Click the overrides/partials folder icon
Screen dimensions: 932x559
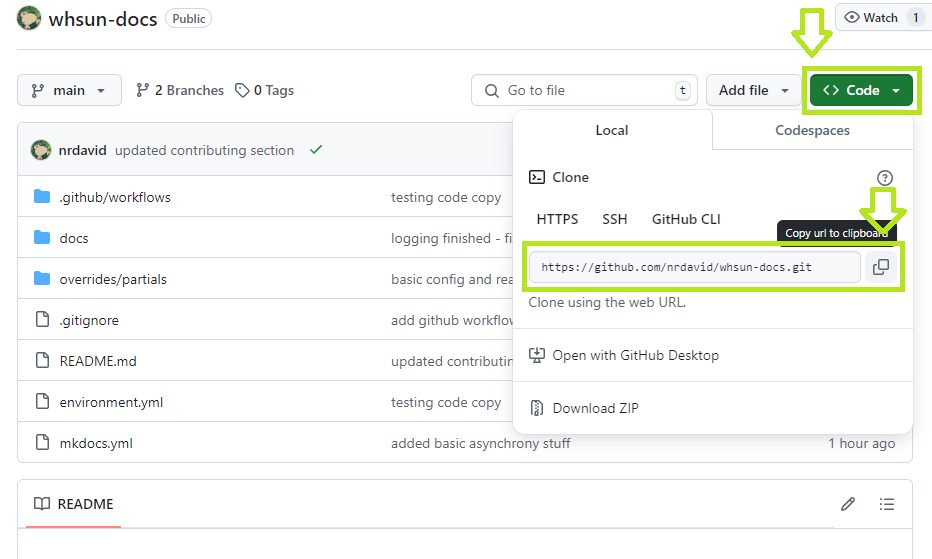(x=42, y=279)
